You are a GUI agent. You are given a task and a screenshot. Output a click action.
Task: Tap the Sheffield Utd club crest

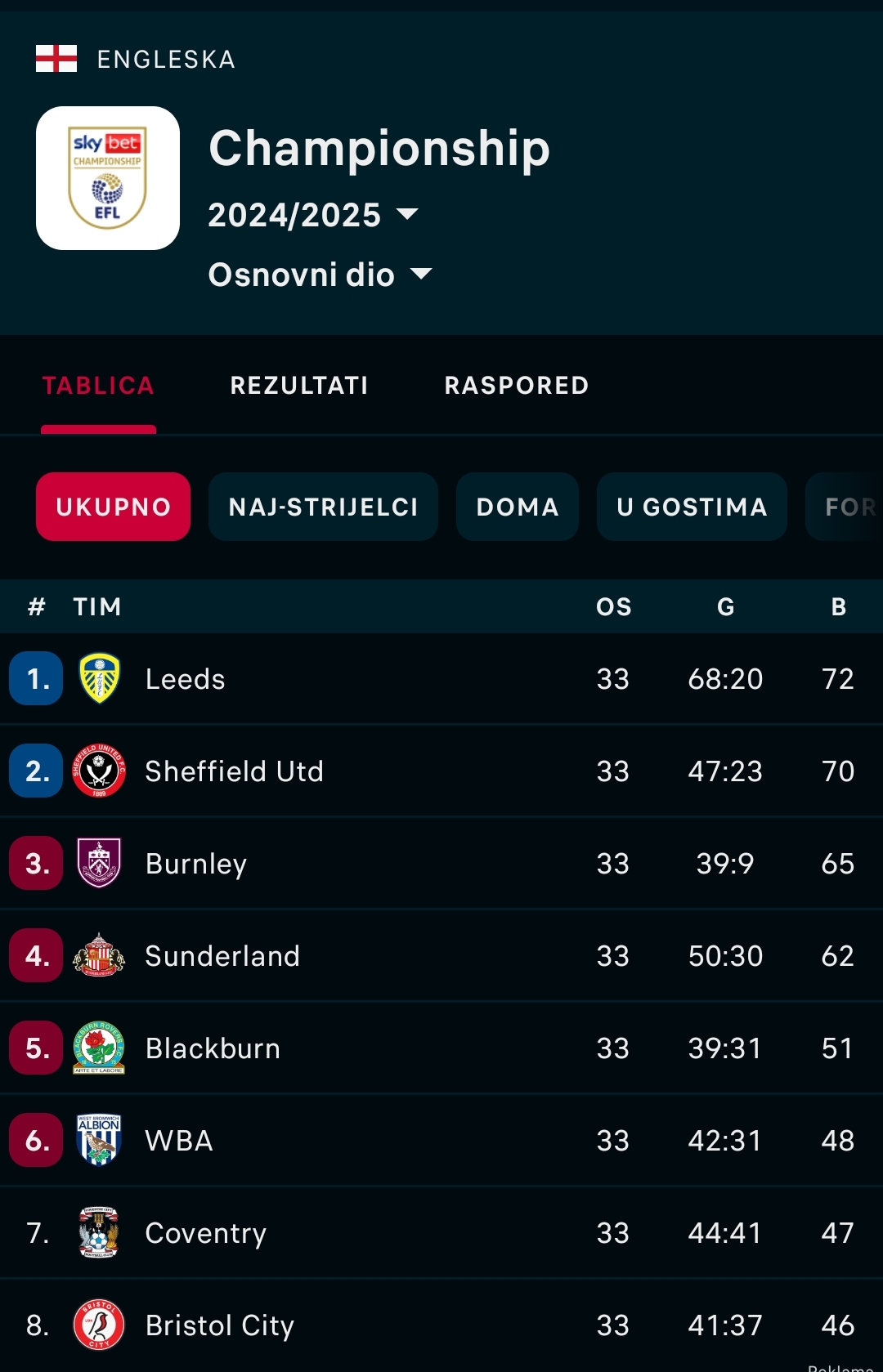pyautogui.click(x=99, y=771)
